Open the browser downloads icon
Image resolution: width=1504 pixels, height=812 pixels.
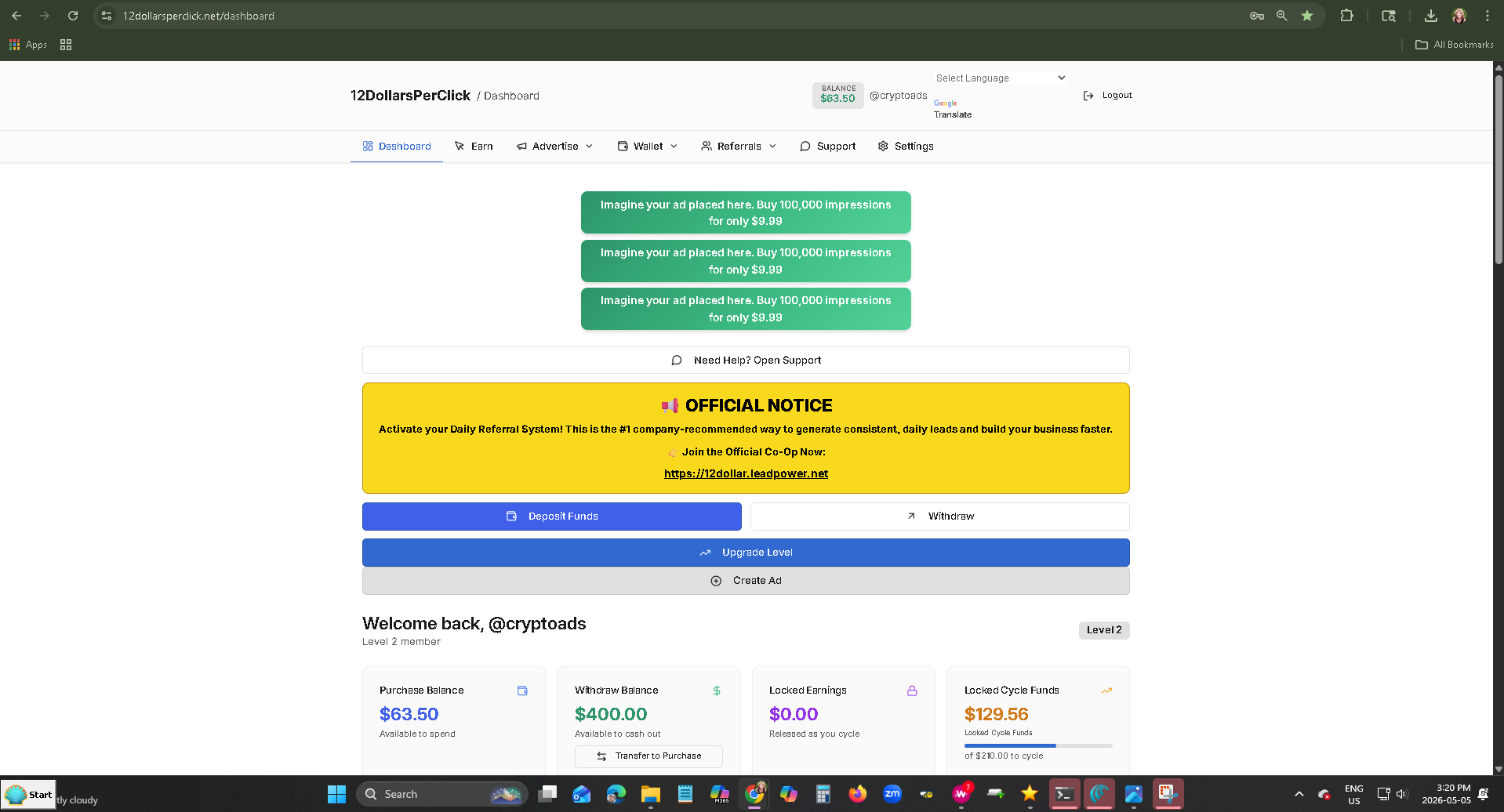1431,16
